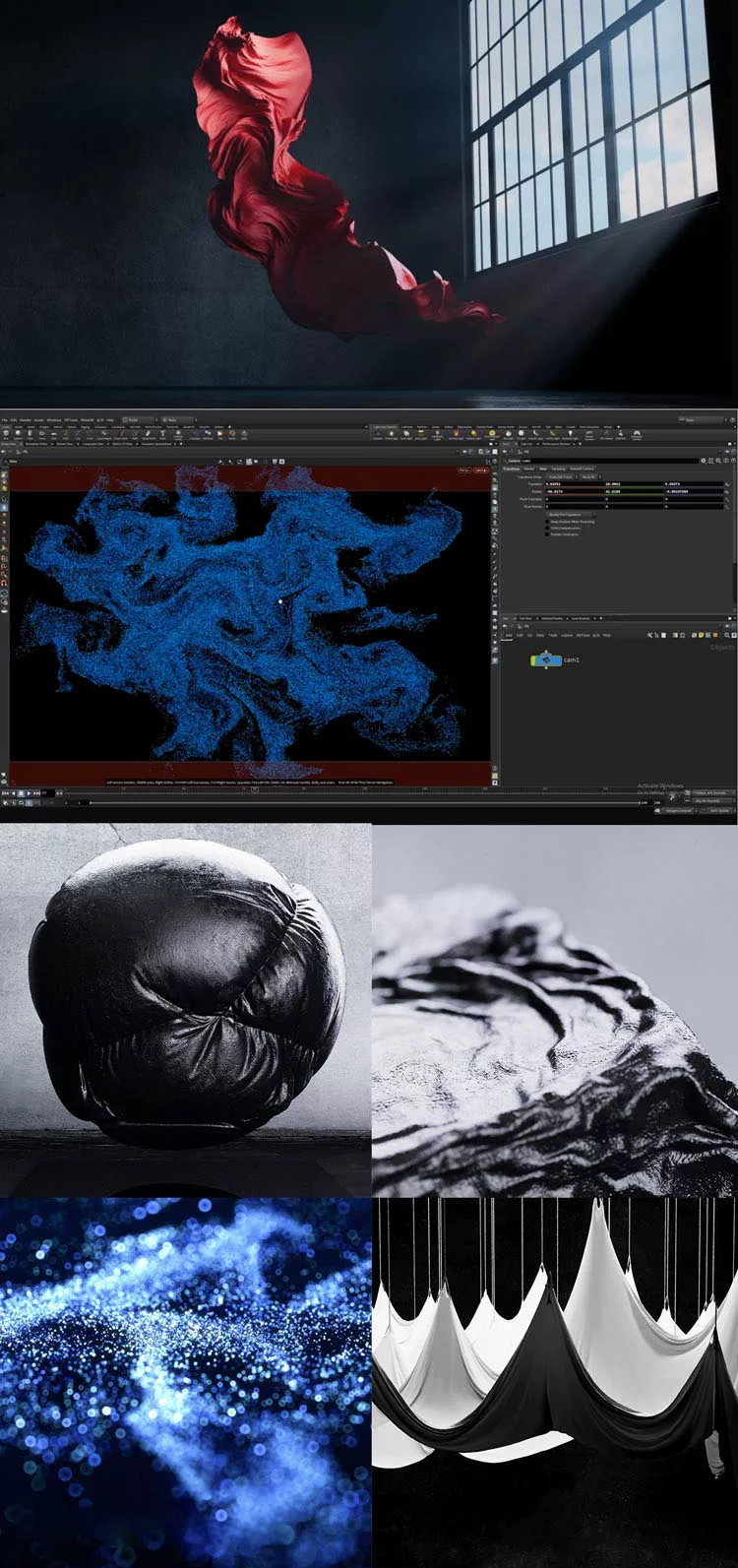Viewport: 738px width, 1568px height.
Task: Select the File shelf tool
Action: 219,434
